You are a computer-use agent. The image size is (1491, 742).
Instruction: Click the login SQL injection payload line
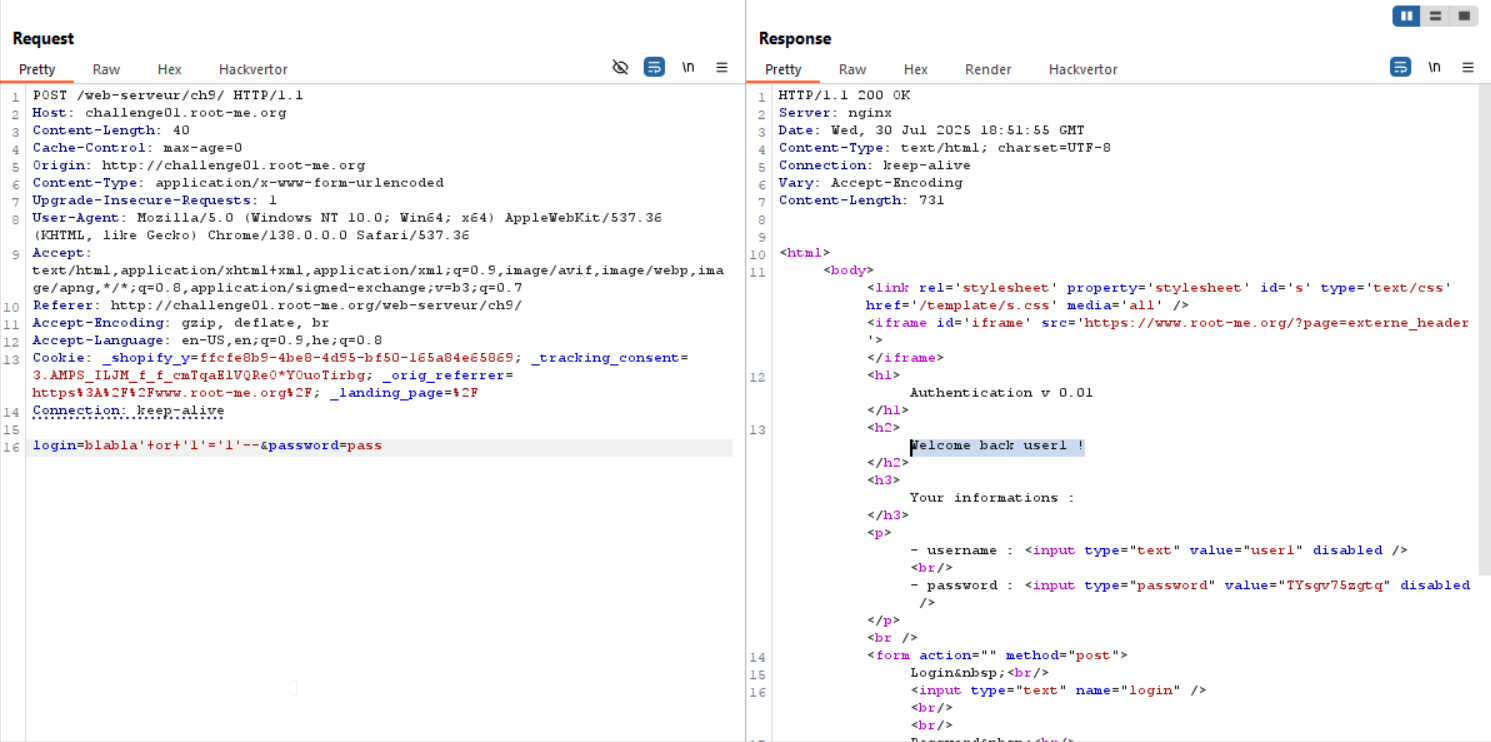coord(206,445)
